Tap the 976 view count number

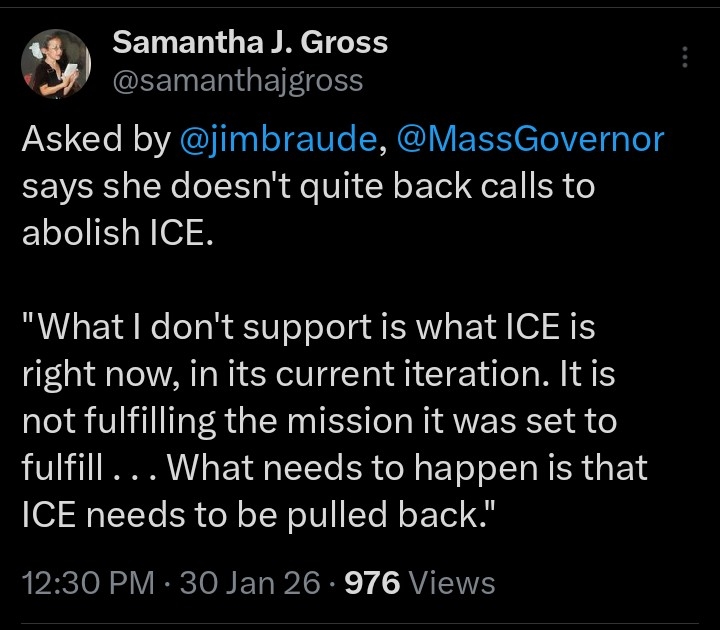372,582
